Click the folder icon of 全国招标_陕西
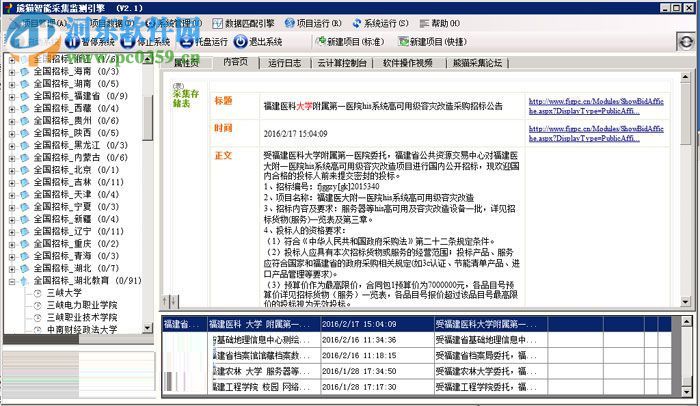This screenshot has width=700, height=406. (x=25, y=133)
